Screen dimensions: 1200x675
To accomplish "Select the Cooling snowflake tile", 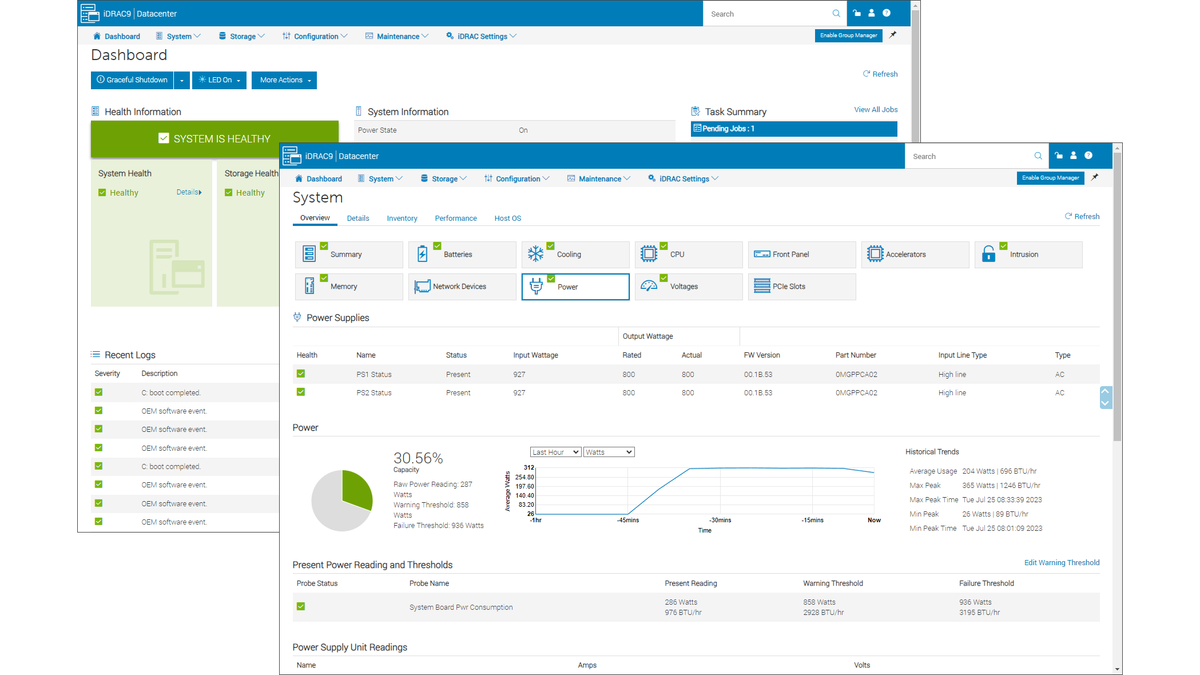I will pyautogui.click(x=575, y=254).
